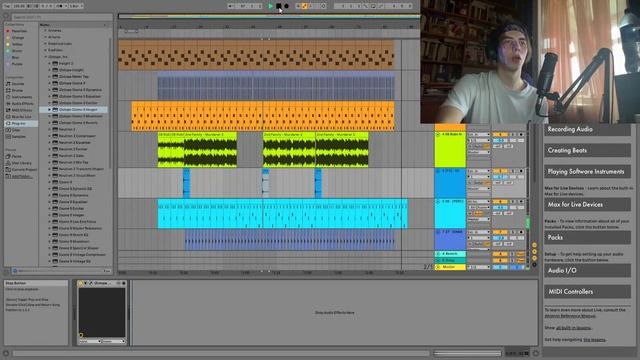
Task: Toggle the Automation Arm button
Action: coord(304,6)
